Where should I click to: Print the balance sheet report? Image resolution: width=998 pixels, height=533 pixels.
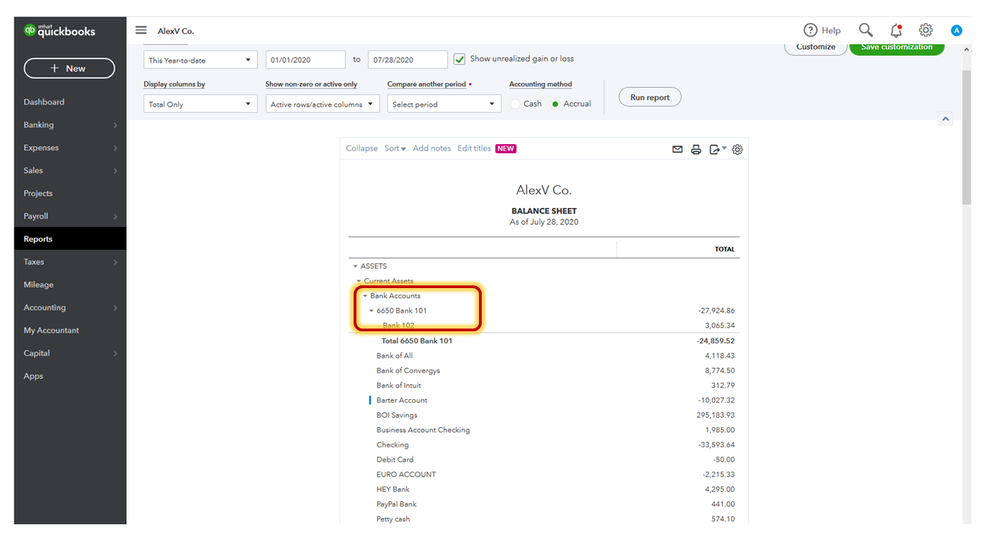696,149
